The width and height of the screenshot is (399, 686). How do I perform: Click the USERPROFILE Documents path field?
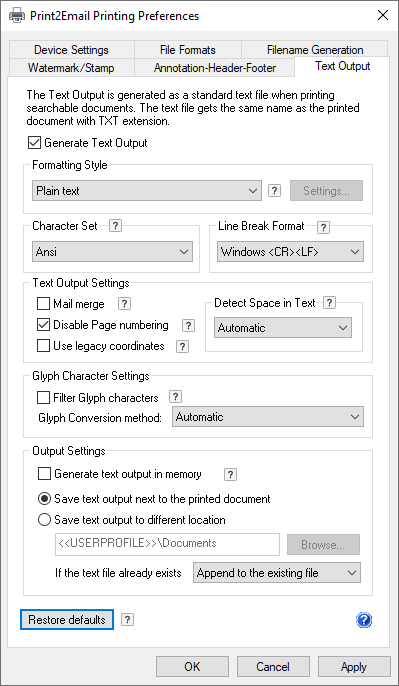coord(168,544)
